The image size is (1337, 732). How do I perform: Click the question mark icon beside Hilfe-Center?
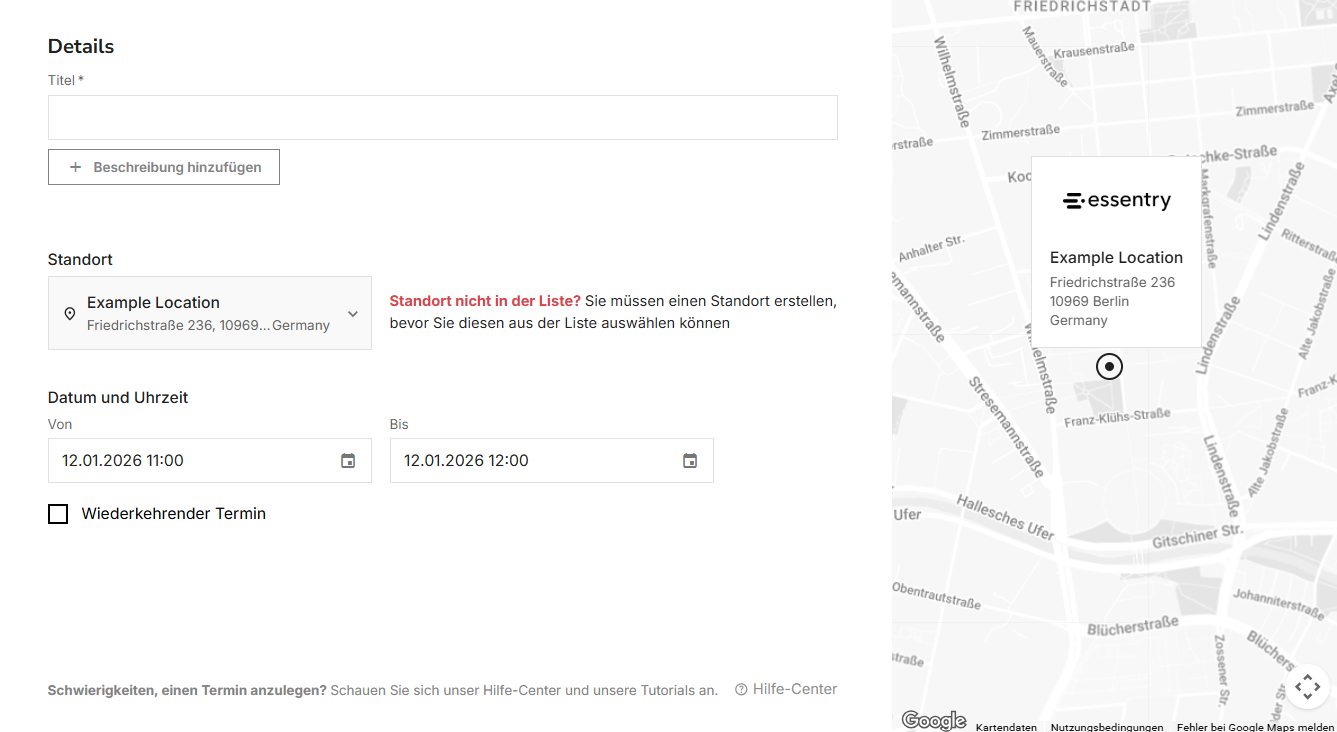click(741, 689)
